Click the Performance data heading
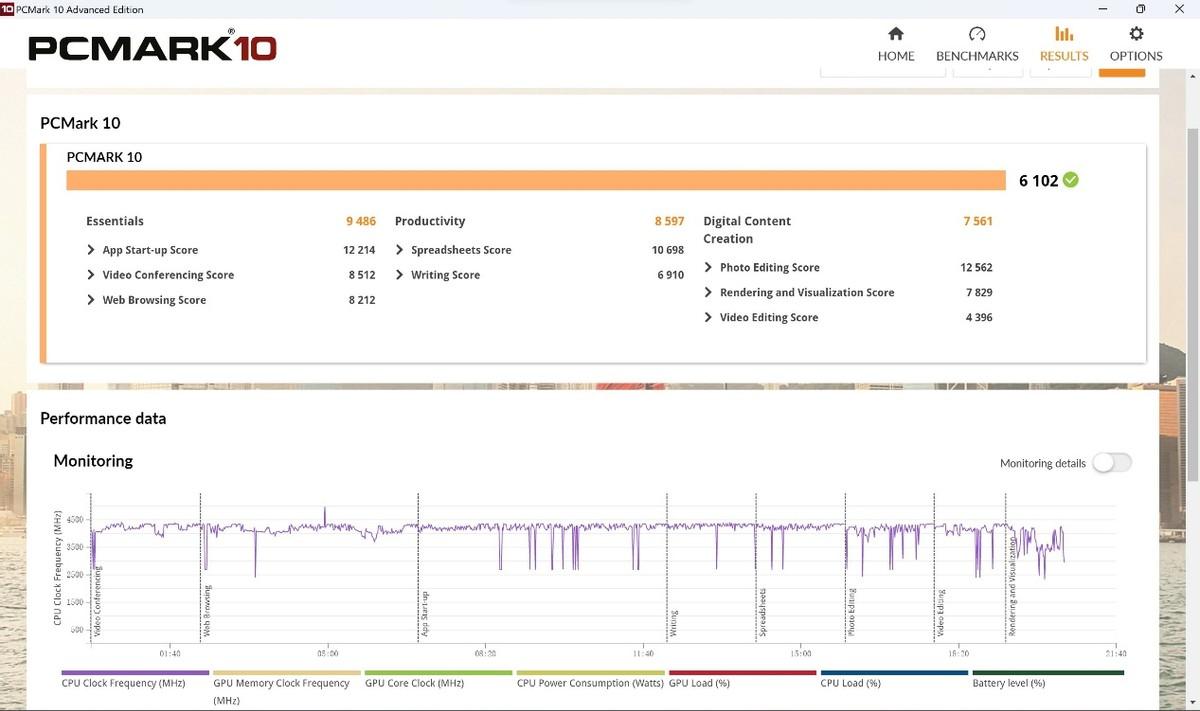 tap(103, 419)
